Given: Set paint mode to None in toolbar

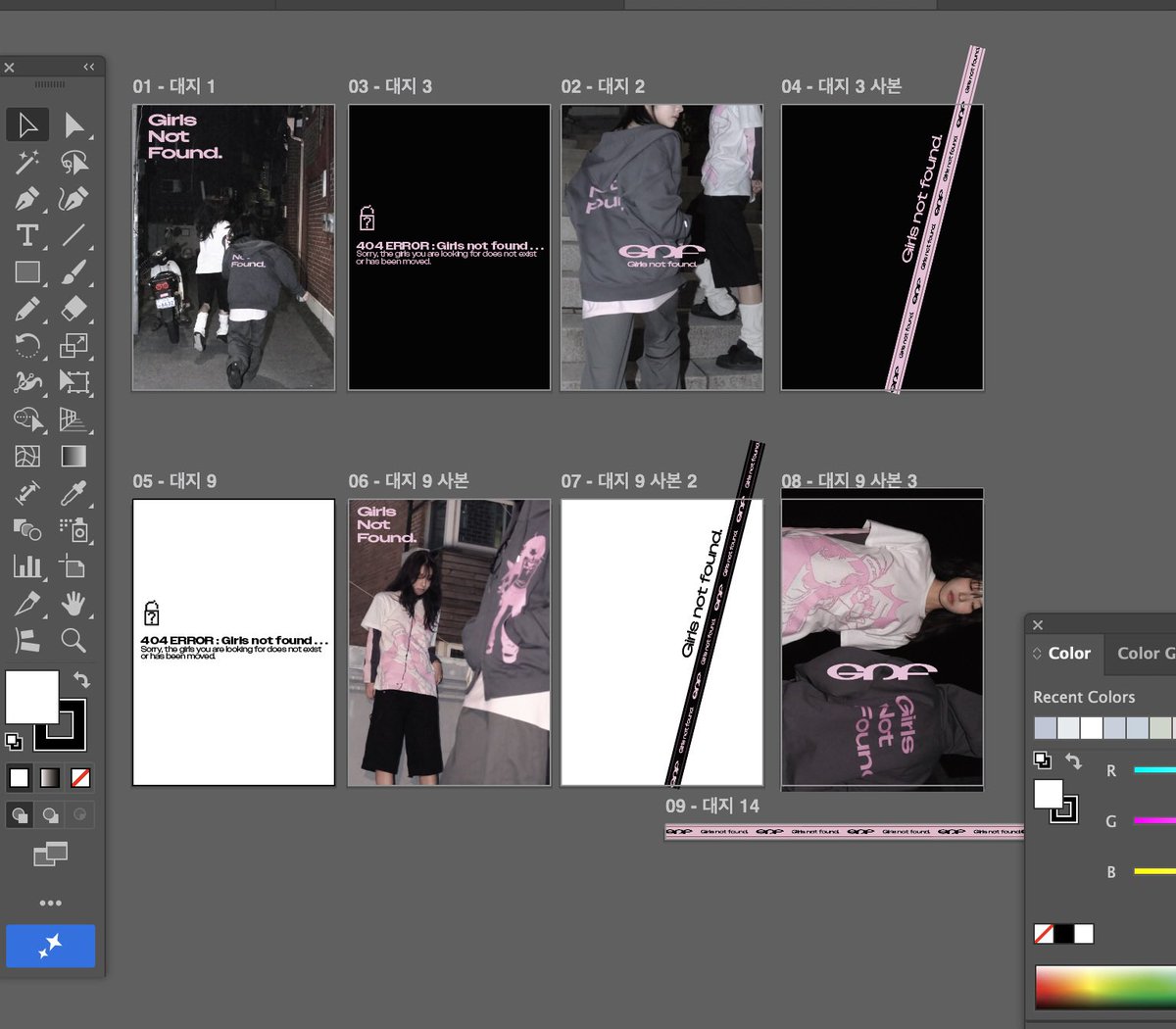Looking at the screenshot, I should click(80, 778).
